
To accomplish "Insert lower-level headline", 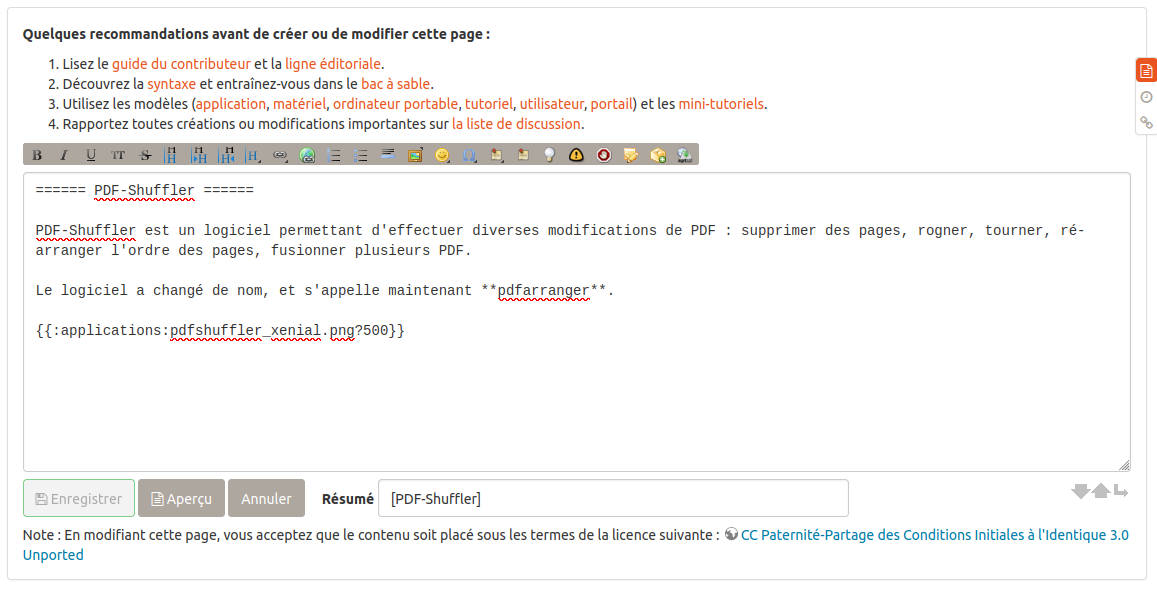I will click(199, 155).
